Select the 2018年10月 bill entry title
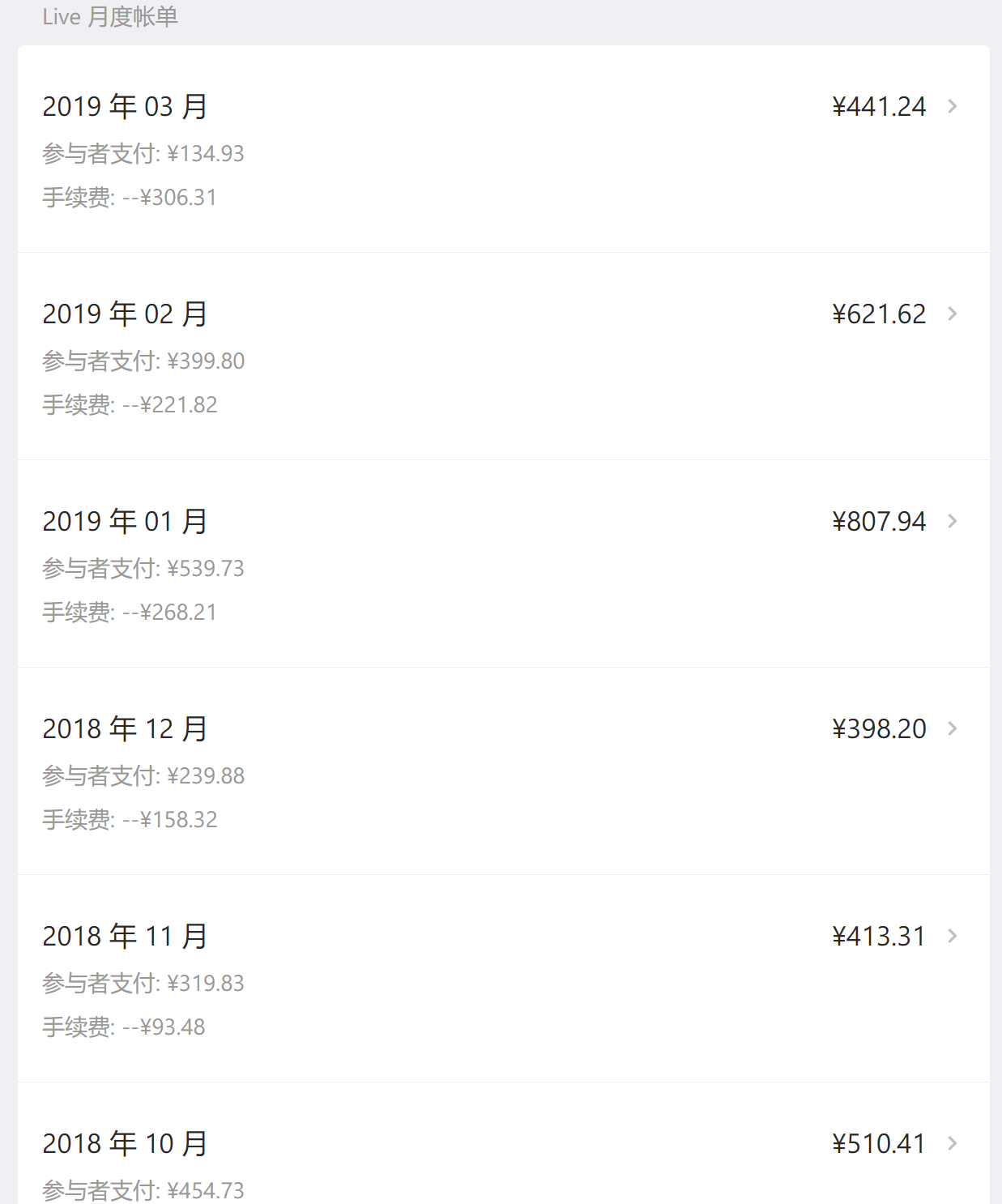1002x1204 pixels. click(125, 1143)
